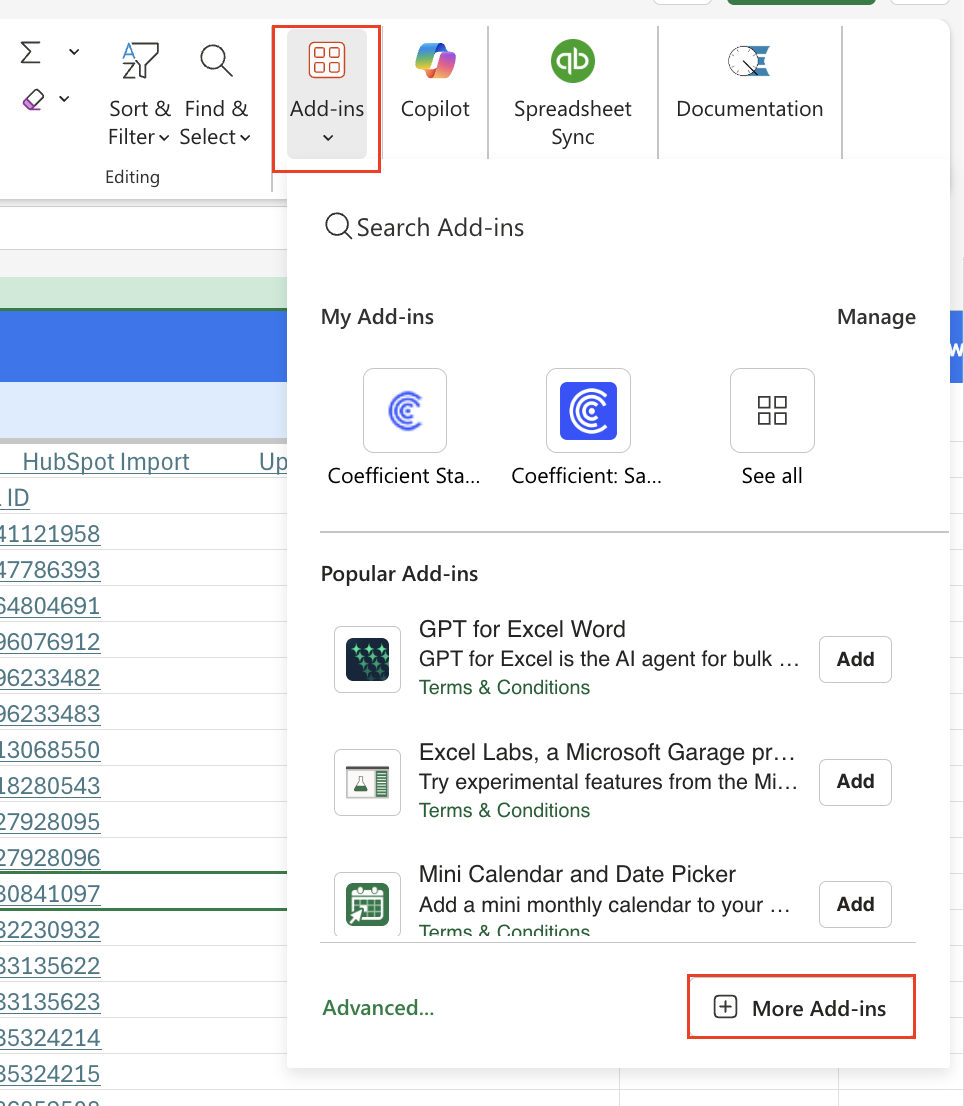Image resolution: width=964 pixels, height=1106 pixels.
Task: Open the Documentation ribbon icon
Action: 749,62
